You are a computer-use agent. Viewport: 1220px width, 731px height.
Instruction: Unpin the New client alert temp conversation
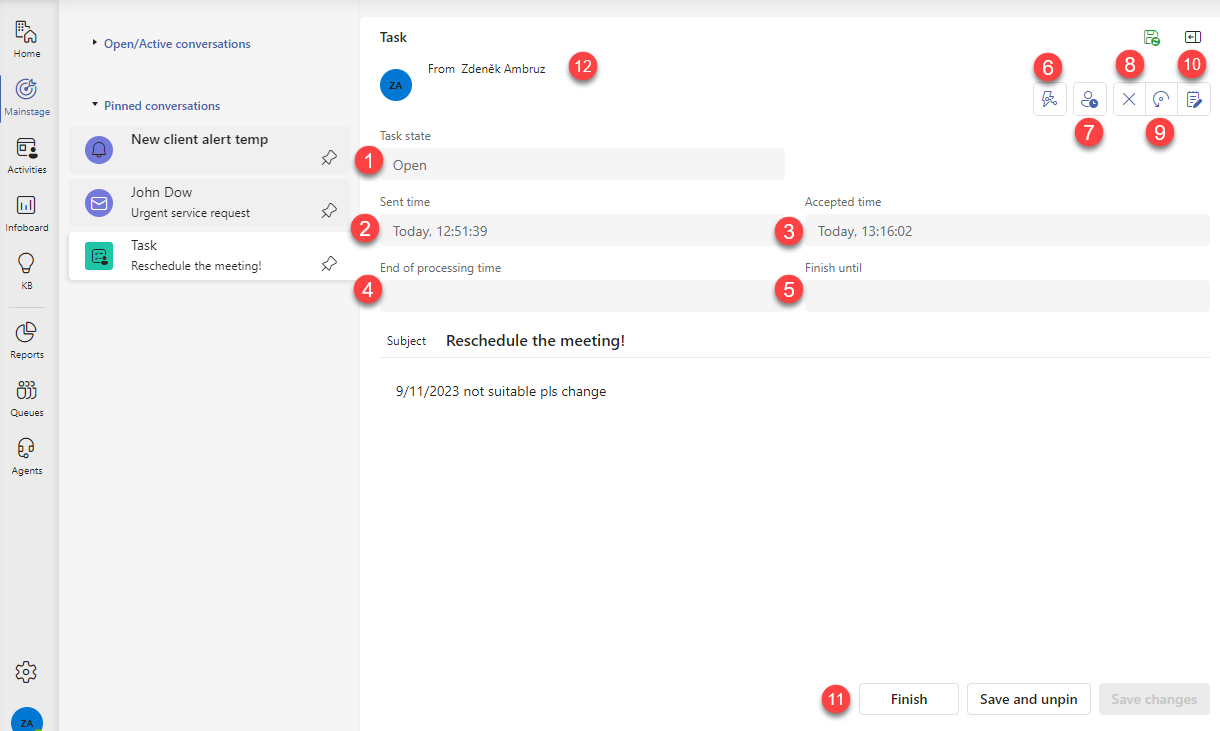[328, 157]
